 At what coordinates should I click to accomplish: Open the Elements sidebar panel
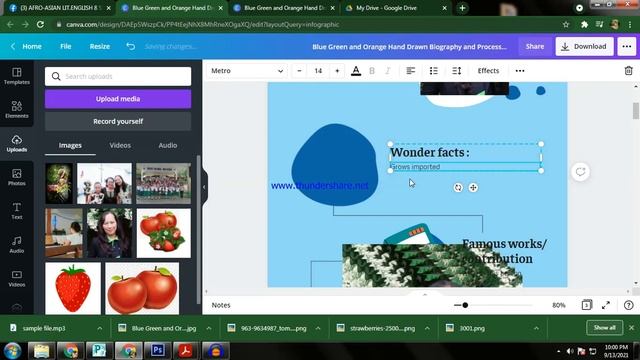17,110
